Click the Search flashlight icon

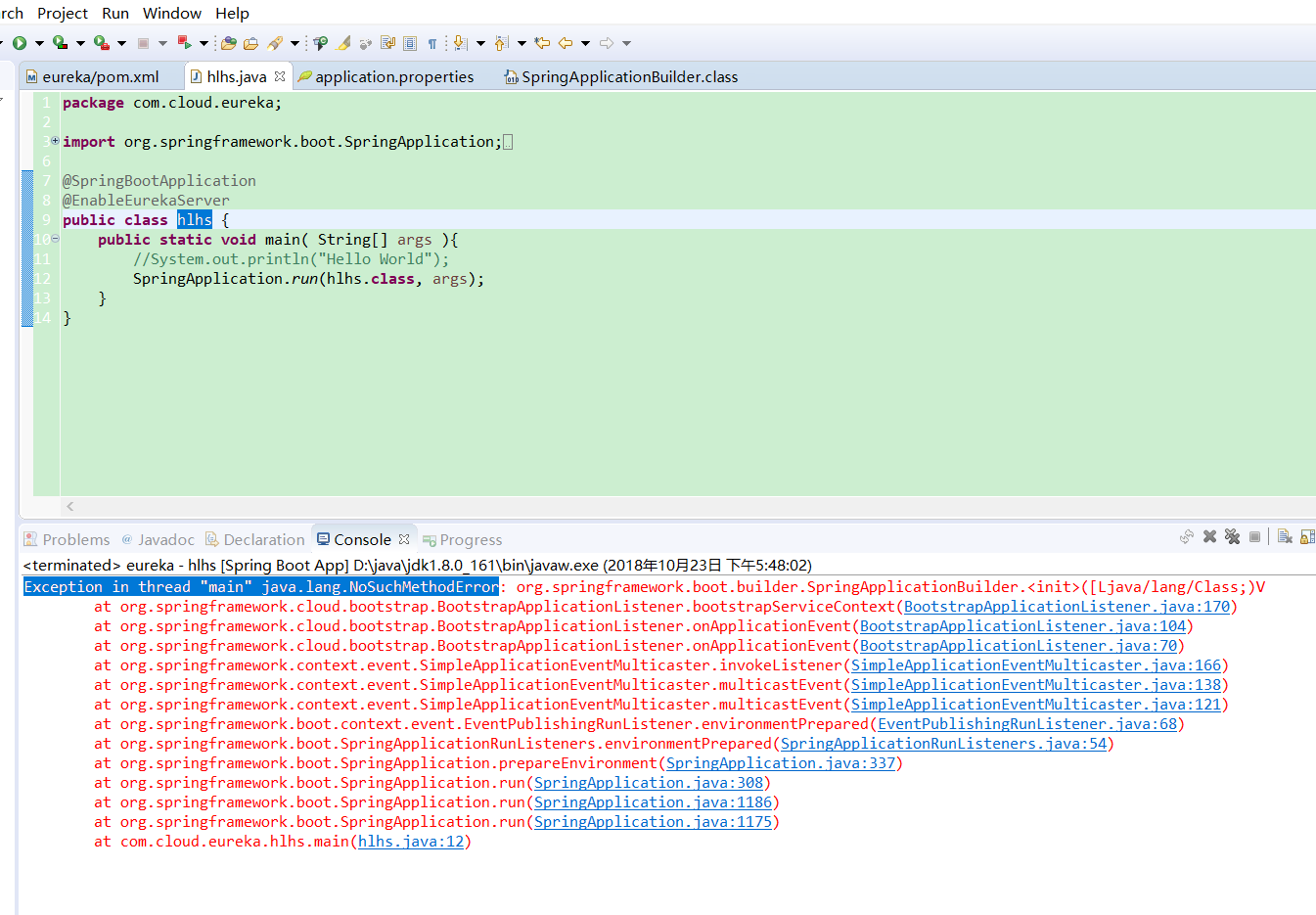coord(275,43)
